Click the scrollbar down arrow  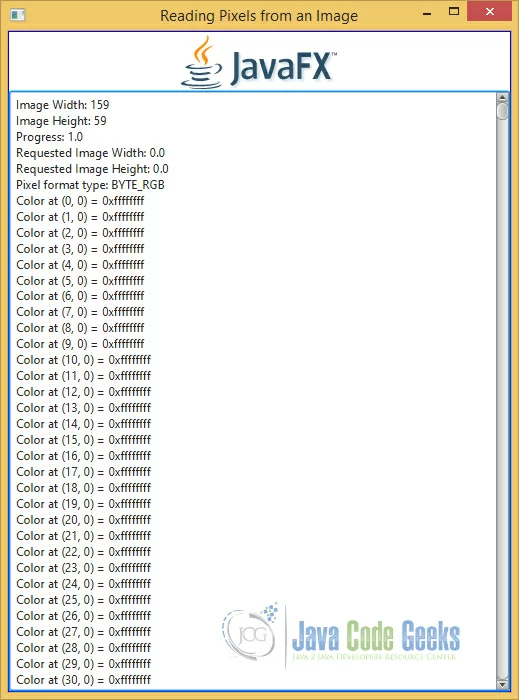(x=502, y=684)
